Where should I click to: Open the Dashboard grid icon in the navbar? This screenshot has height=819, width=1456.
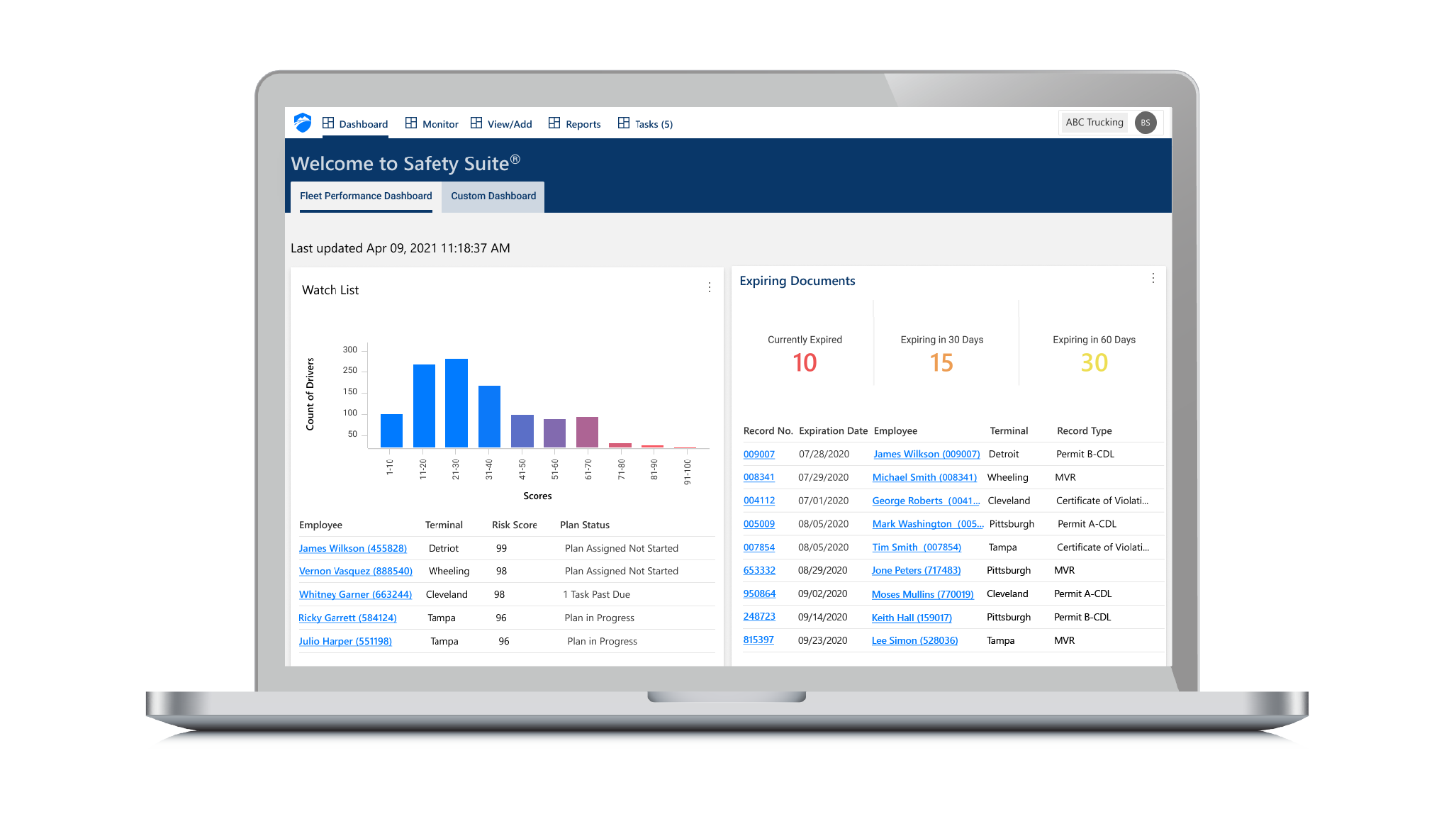tap(329, 123)
